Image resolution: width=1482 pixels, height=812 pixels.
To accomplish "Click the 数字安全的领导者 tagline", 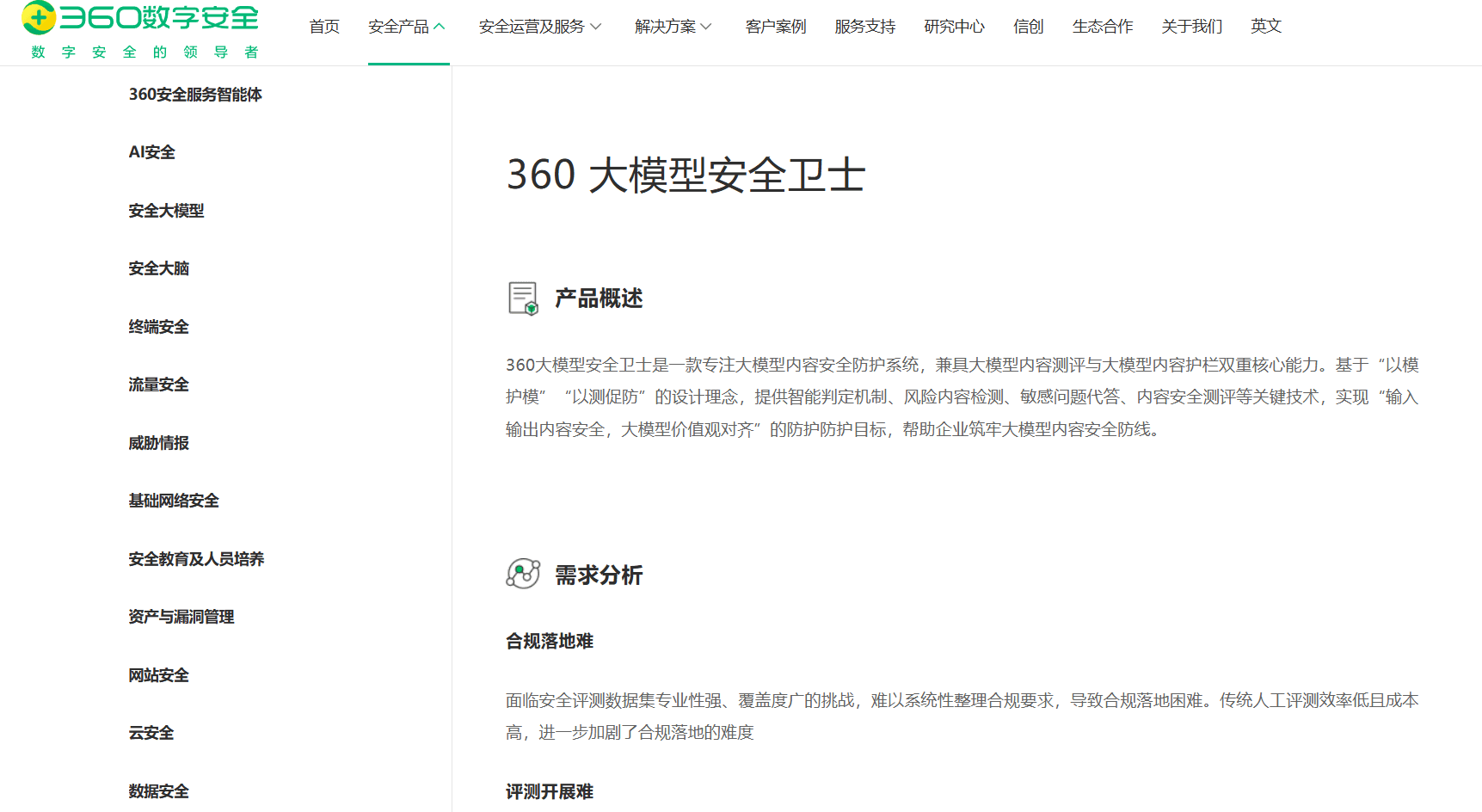I will click(x=145, y=52).
